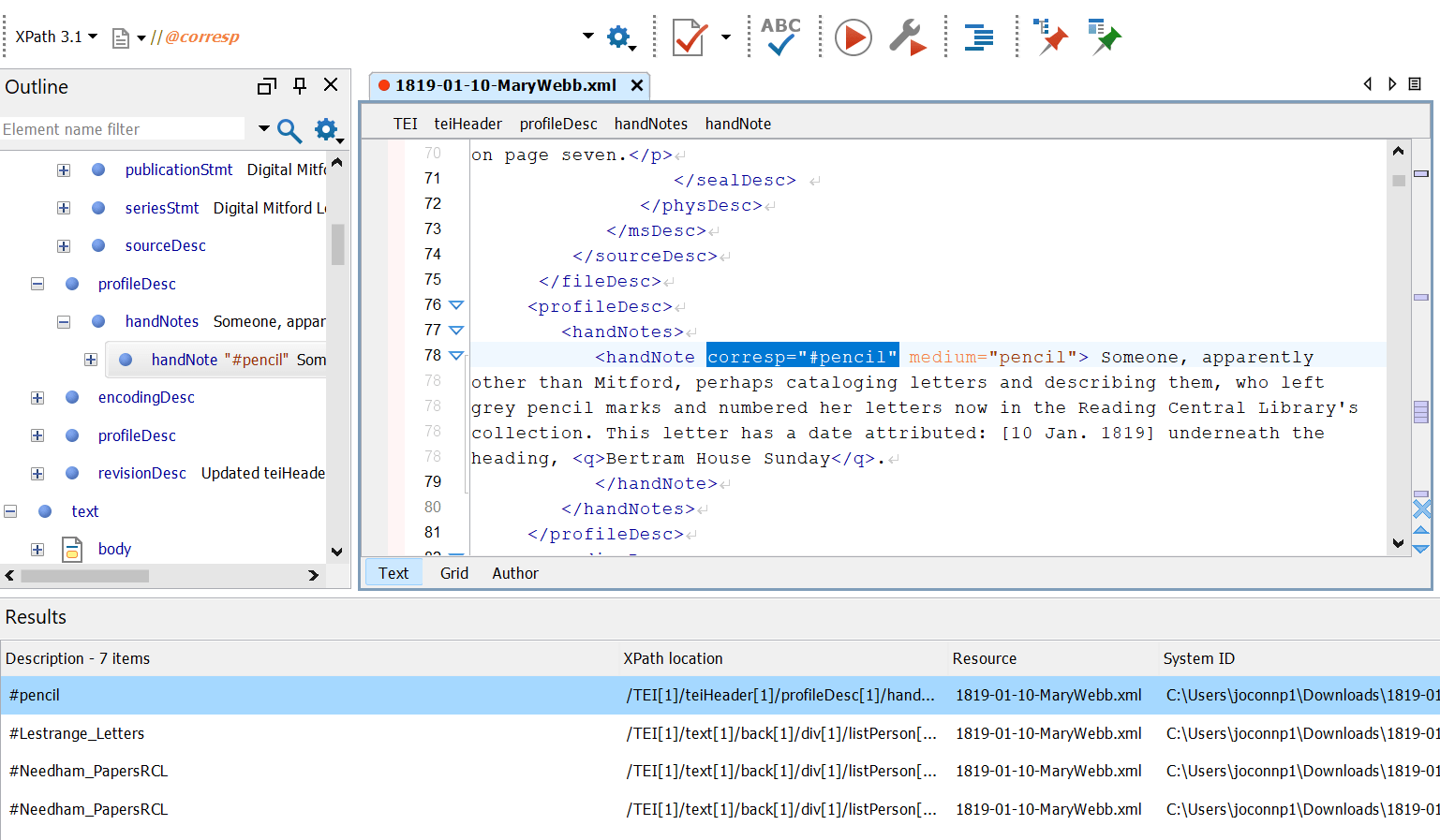This screenshot has width=1440, height=840.
Task: Switch to Author editing mode
Action: pyautogui.click(x=515, y=573)
